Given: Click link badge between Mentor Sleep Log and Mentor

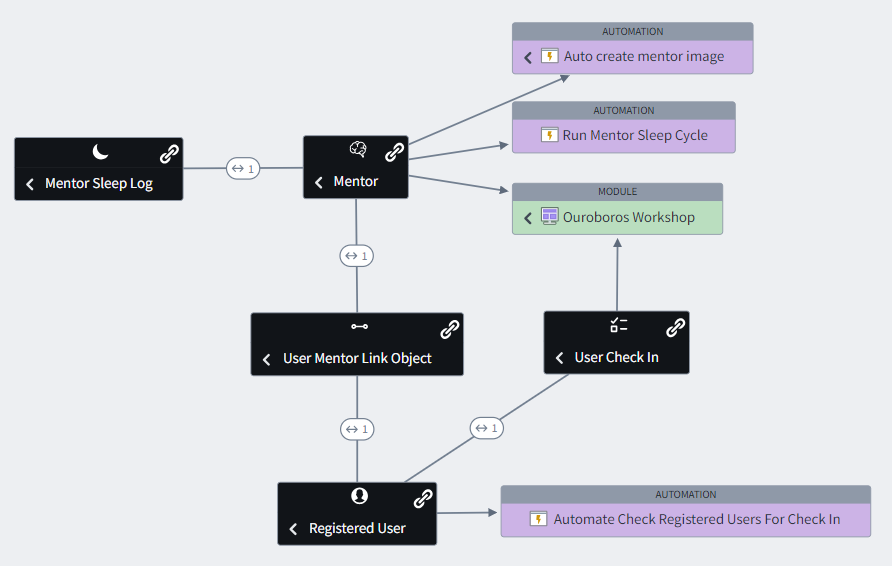Looking at the screenshot, I should click(242, 168).
